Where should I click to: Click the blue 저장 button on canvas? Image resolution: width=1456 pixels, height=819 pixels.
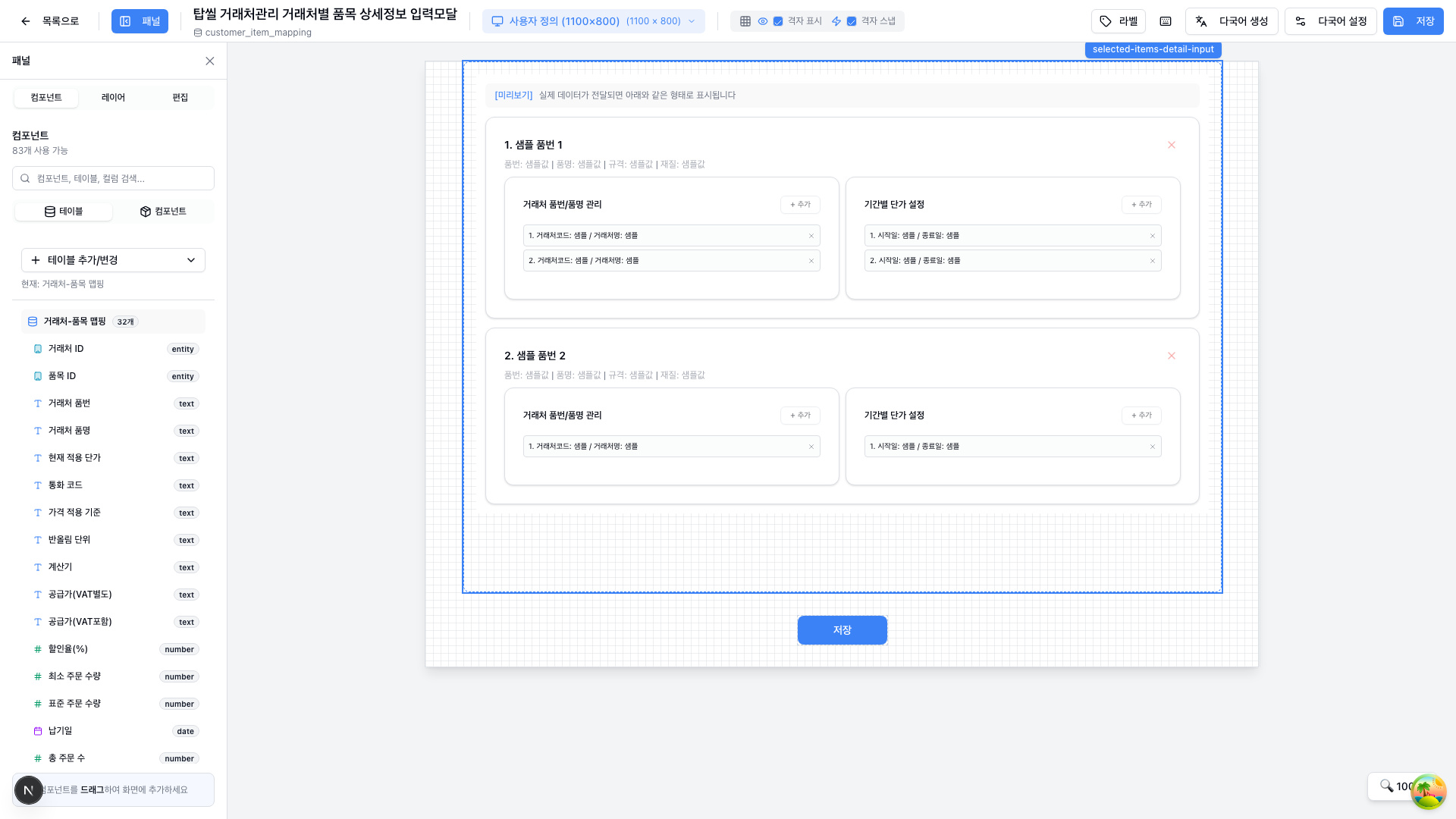tap(842, 630)
